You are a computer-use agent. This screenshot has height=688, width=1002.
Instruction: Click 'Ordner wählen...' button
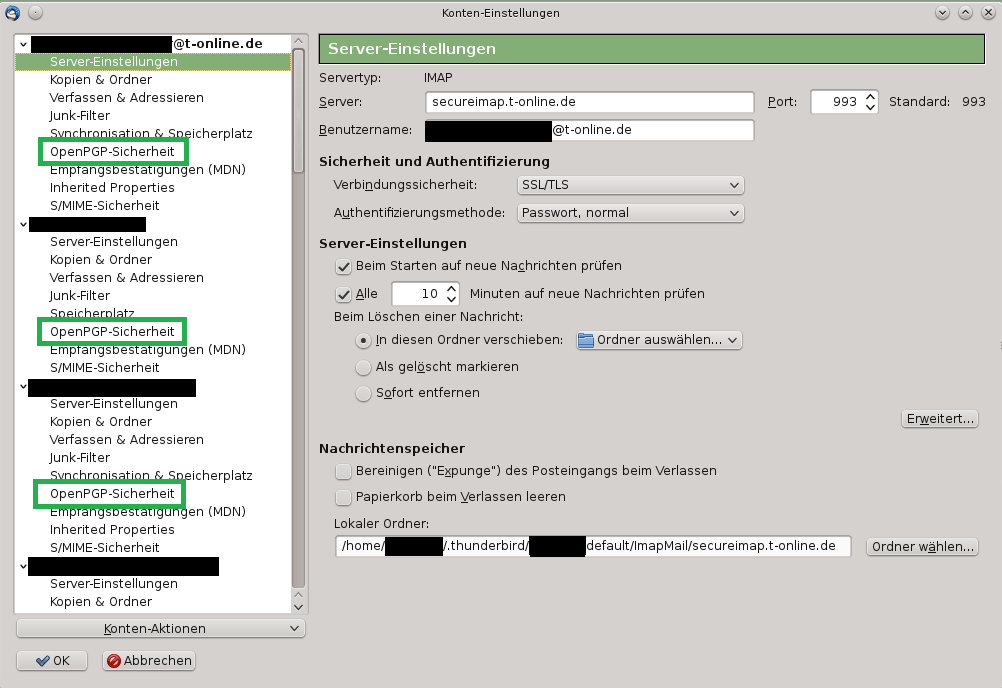[923, 546]
